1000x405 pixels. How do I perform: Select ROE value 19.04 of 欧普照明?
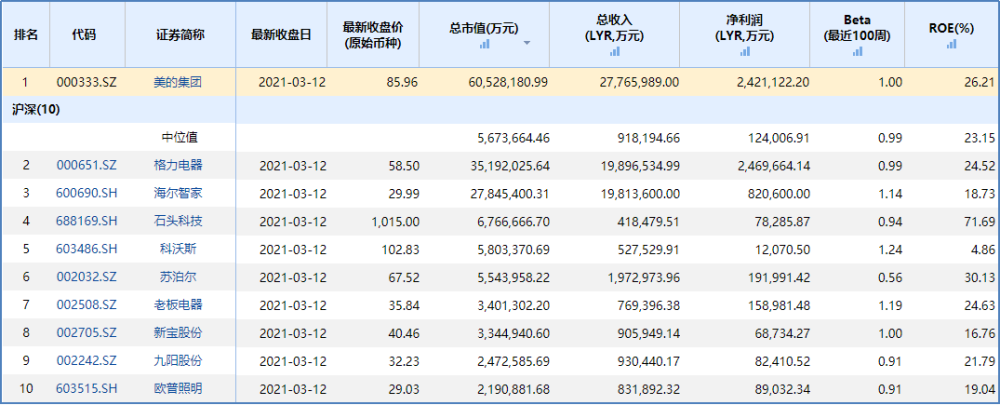pos(981,389)
